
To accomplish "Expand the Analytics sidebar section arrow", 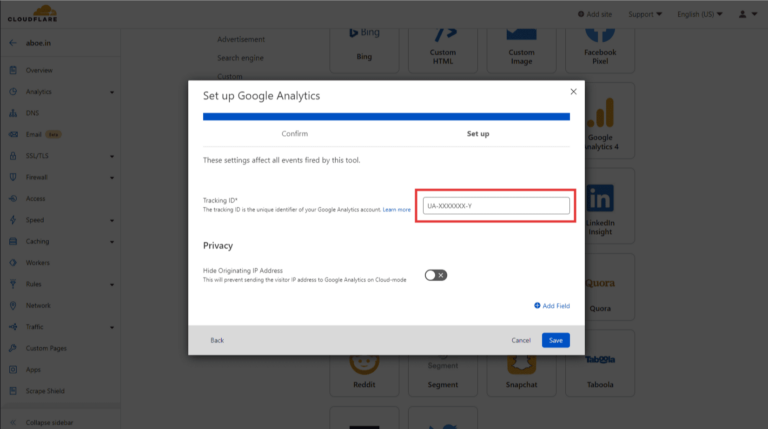I will [x=112, y=92].
